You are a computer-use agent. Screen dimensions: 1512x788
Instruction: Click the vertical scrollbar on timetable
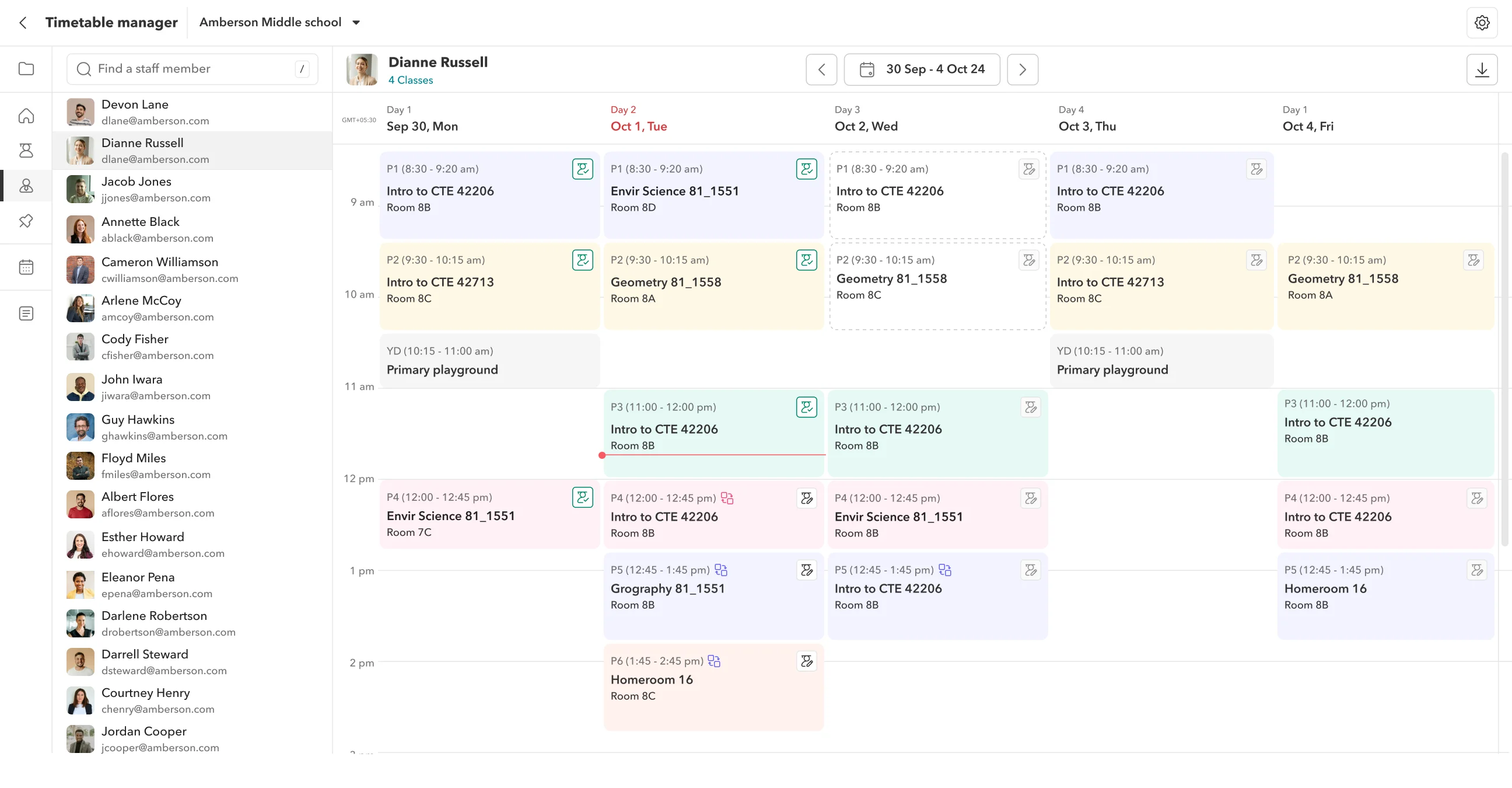1504,350
